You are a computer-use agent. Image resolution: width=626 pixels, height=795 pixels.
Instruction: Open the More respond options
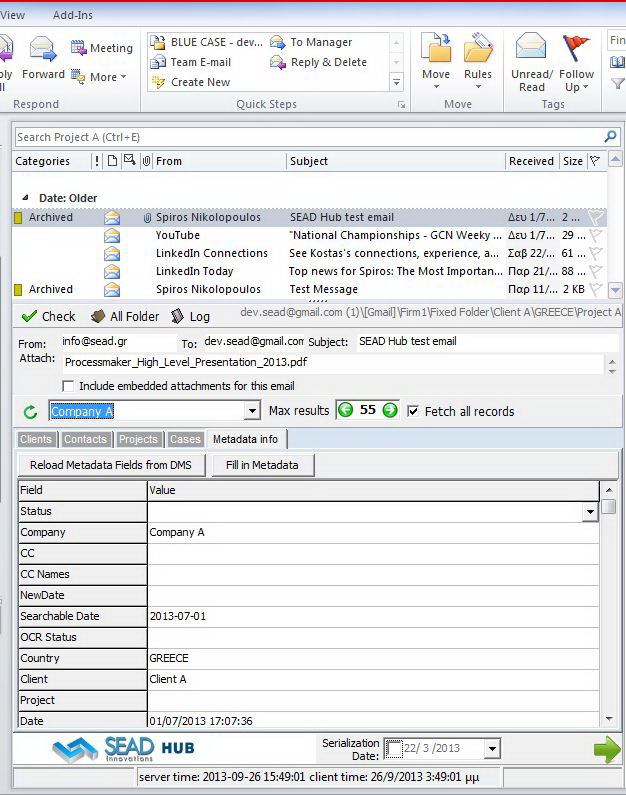(99, 77)
